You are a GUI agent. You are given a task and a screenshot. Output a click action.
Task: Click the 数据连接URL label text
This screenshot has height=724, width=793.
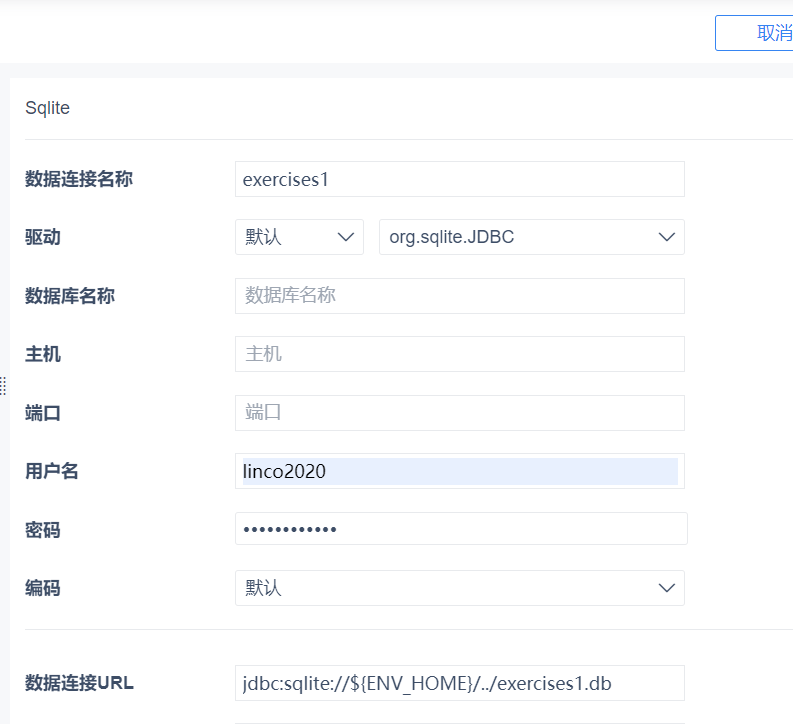(x=79, y=683)
